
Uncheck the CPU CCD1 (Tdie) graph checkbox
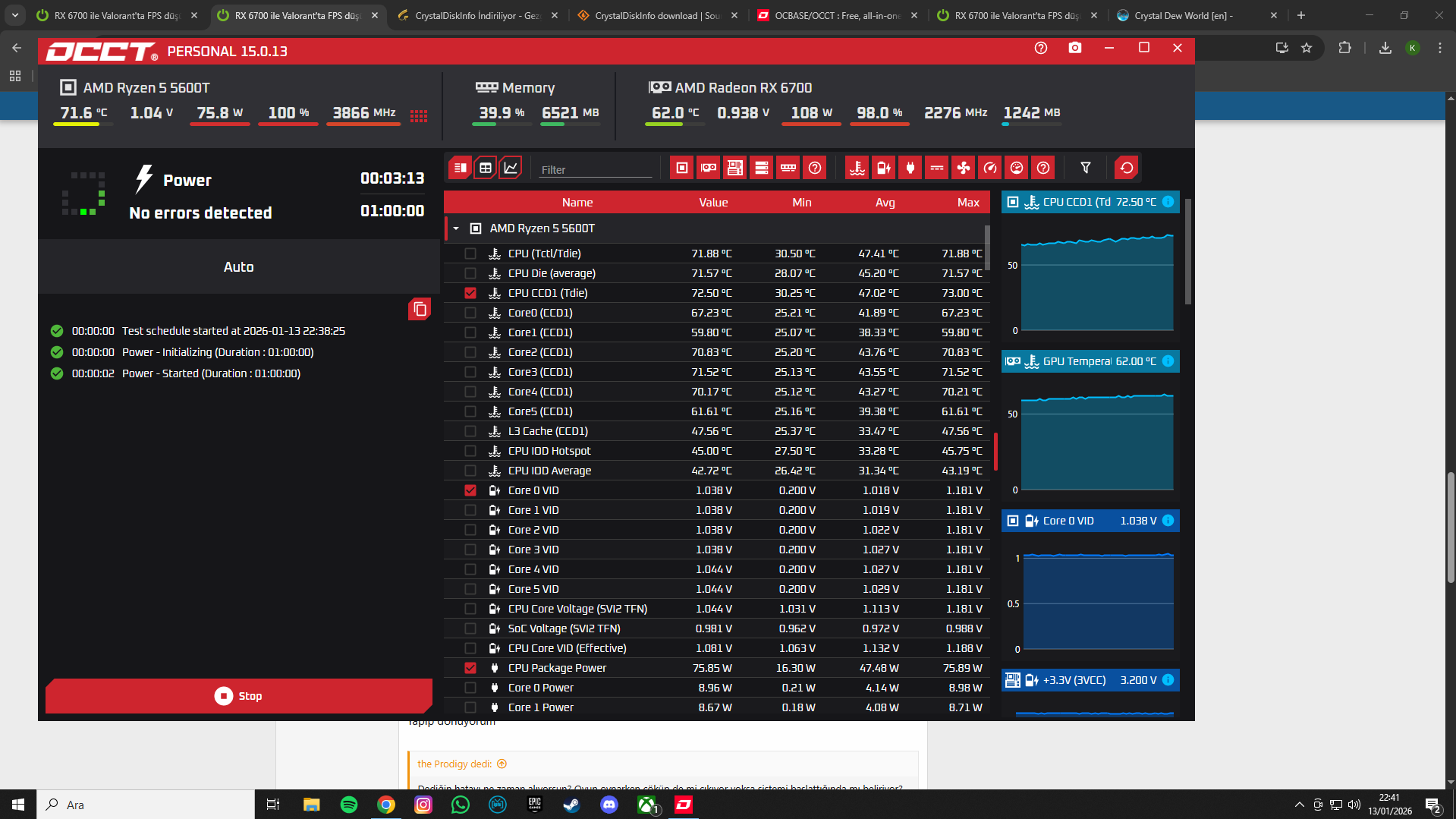(x=470, y=293)
